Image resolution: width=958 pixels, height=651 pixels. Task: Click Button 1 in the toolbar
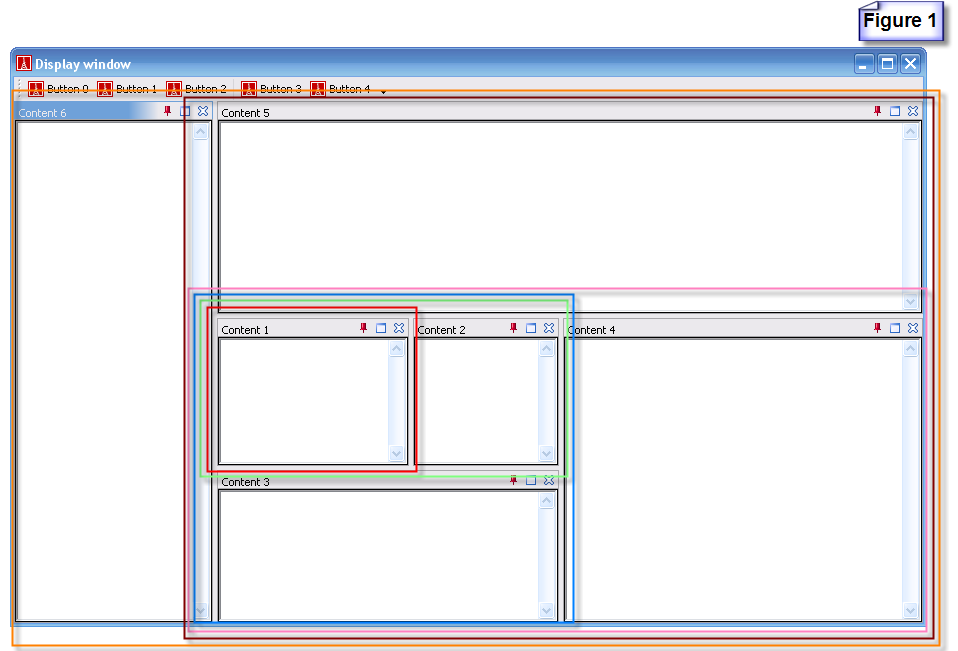[x=127, y=89]
